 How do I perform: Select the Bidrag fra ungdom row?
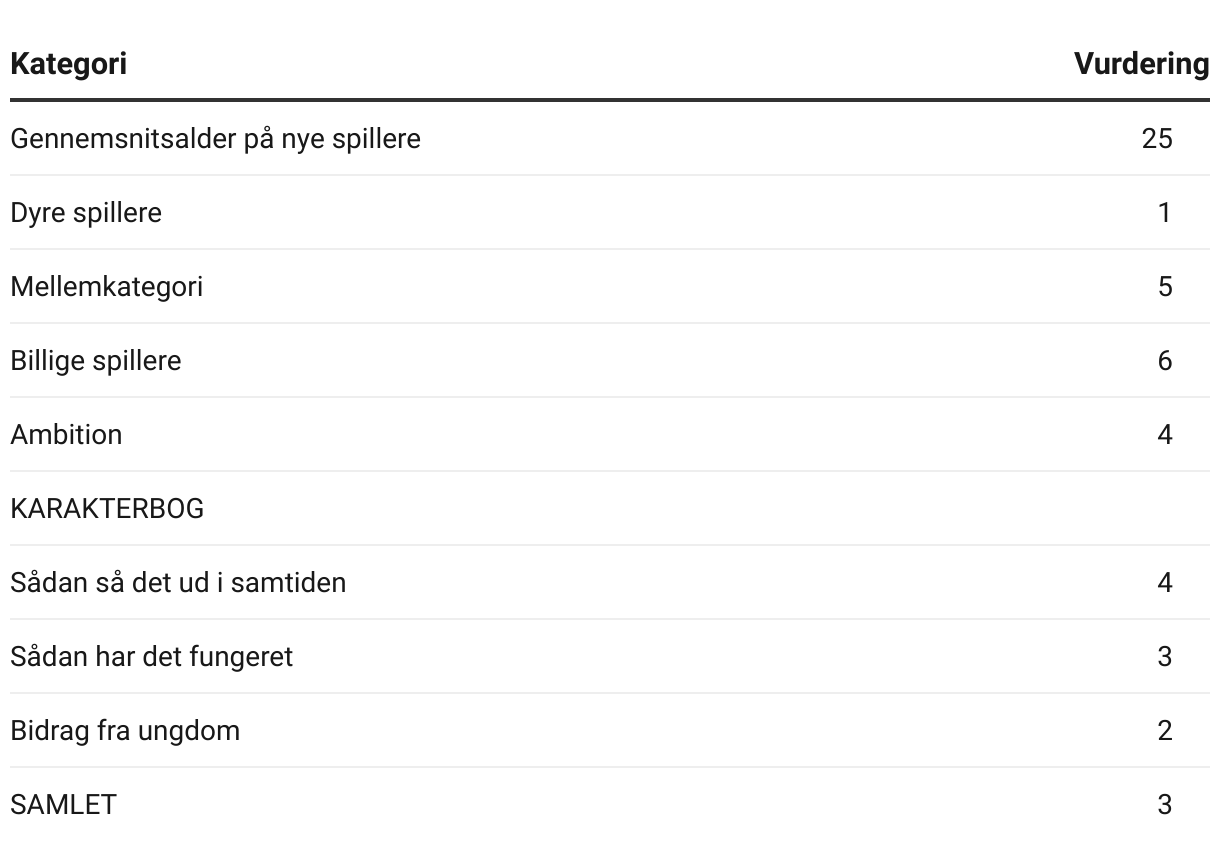(x=610, y=731)
